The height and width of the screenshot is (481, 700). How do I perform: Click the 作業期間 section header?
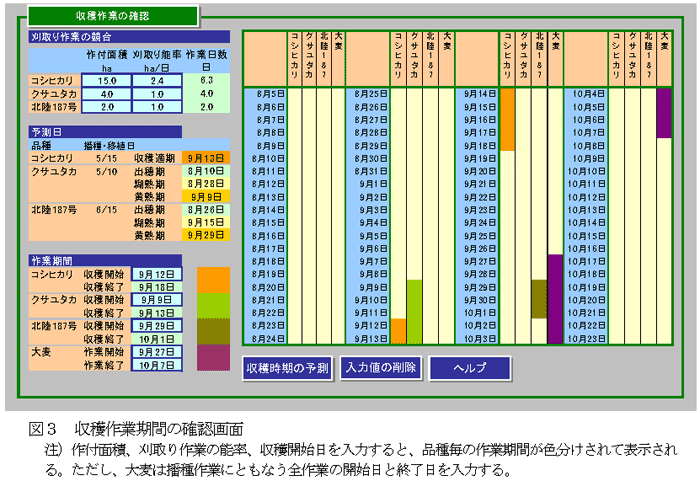tap(105, 260)
